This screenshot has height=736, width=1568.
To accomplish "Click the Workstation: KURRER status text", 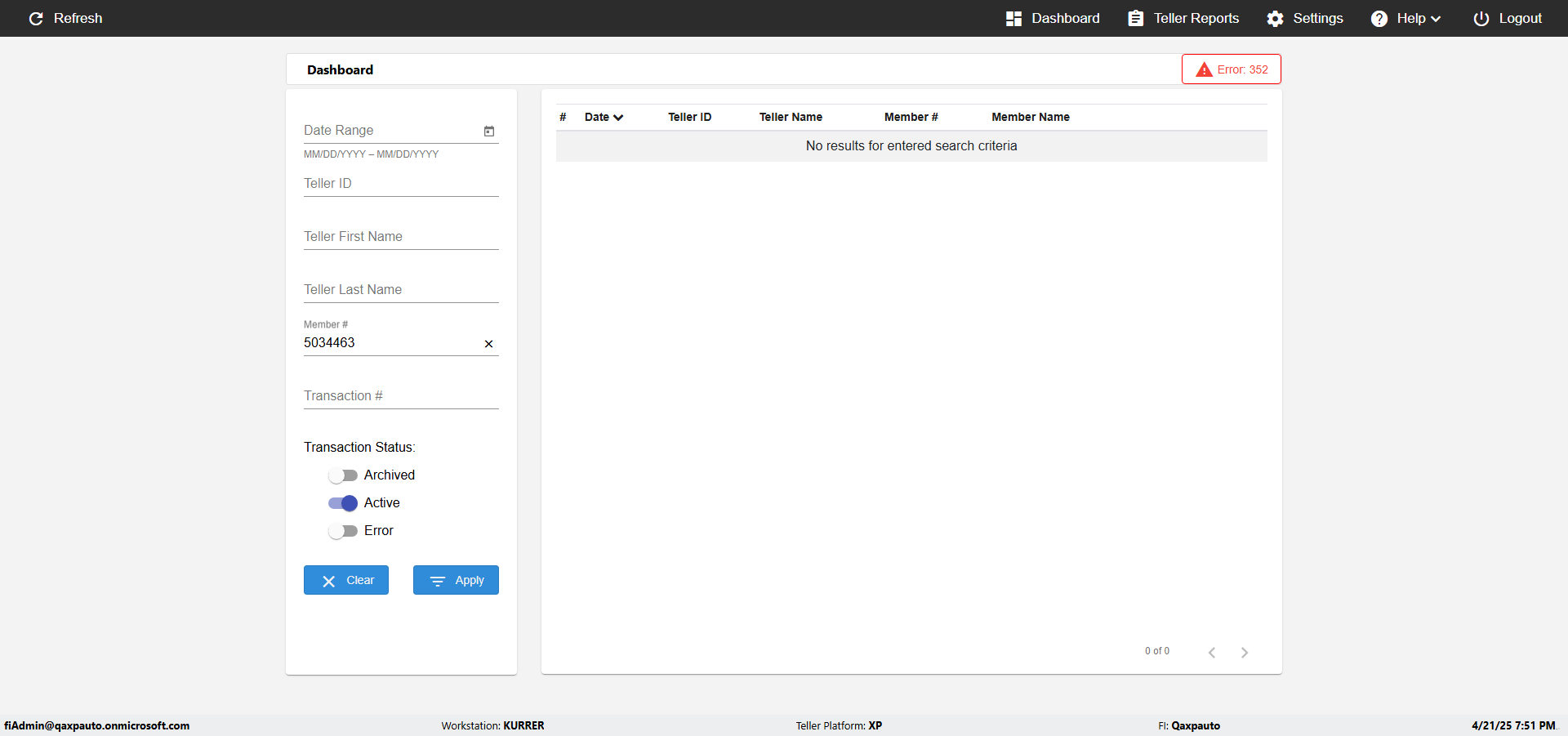I will 492,725.
